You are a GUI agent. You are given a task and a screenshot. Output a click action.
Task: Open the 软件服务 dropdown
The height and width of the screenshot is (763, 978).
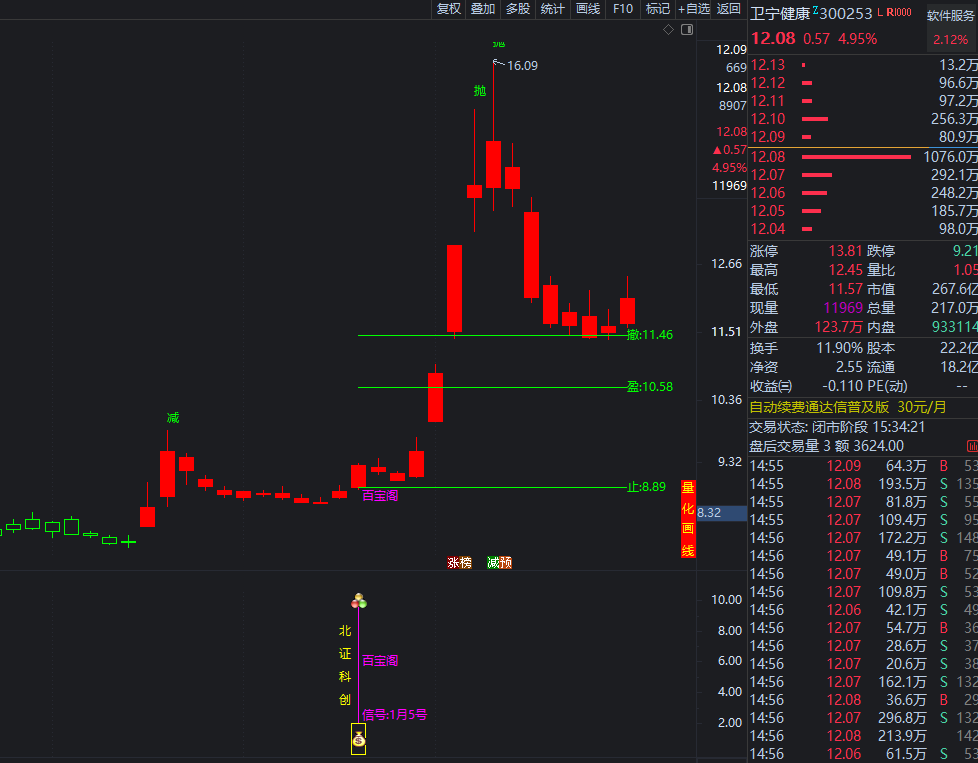coord(950,15)
